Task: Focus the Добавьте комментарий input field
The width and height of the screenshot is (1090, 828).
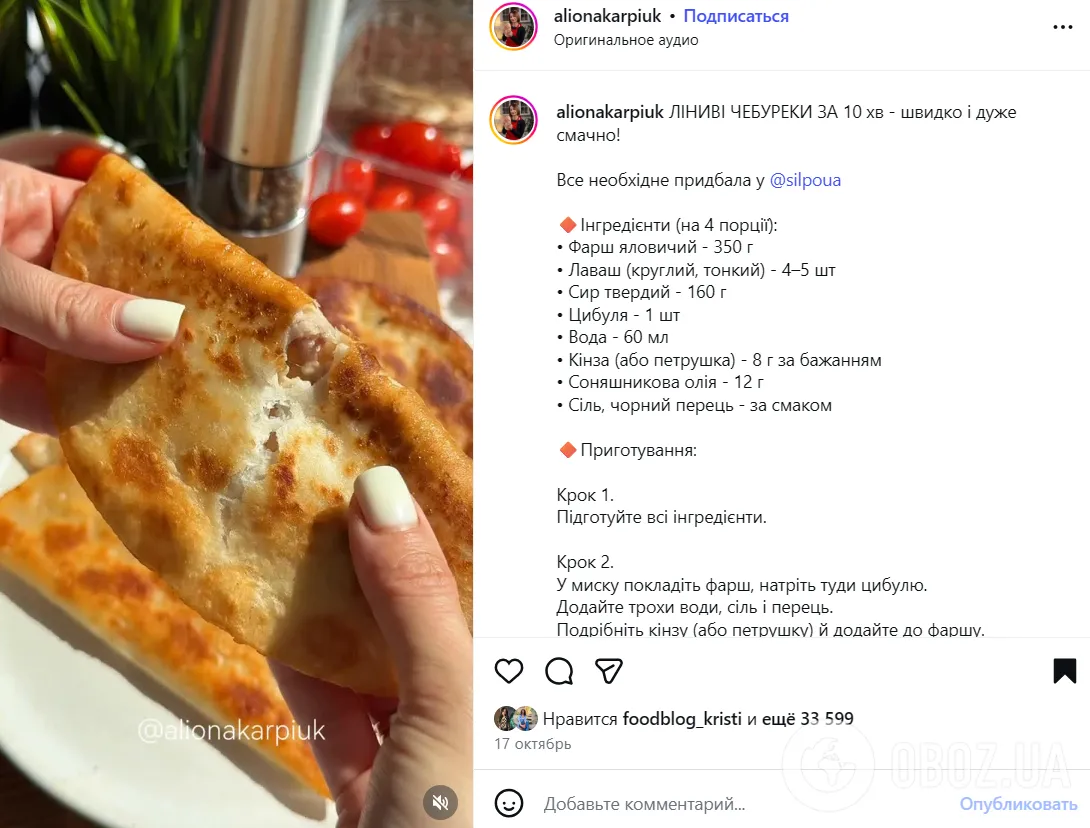Action: point(744,804)
